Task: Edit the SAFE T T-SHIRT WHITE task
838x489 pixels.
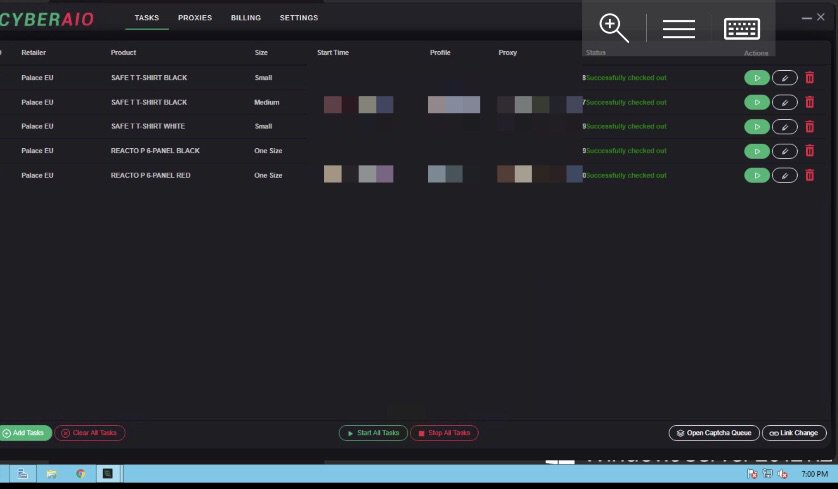Action: click(785, 127)
